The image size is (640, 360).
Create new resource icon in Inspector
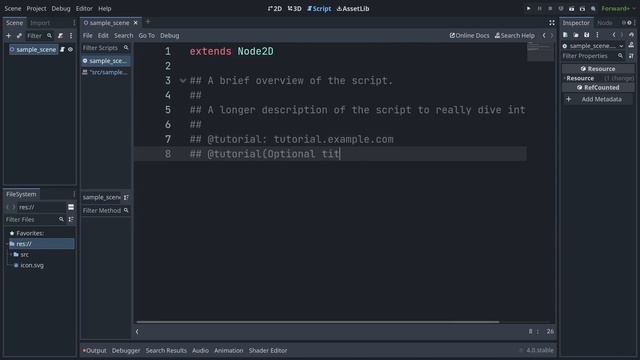(565, 35)
